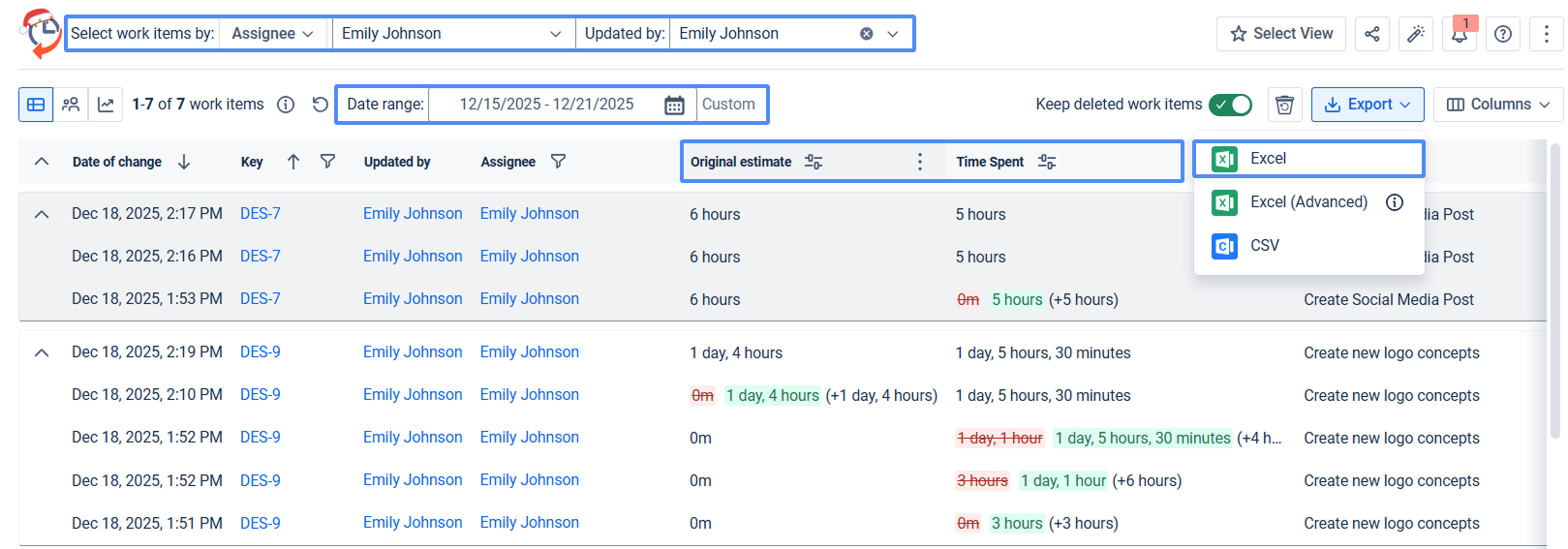Open Updated by Emily Johnson at 2:16 PM

[413, 257]
